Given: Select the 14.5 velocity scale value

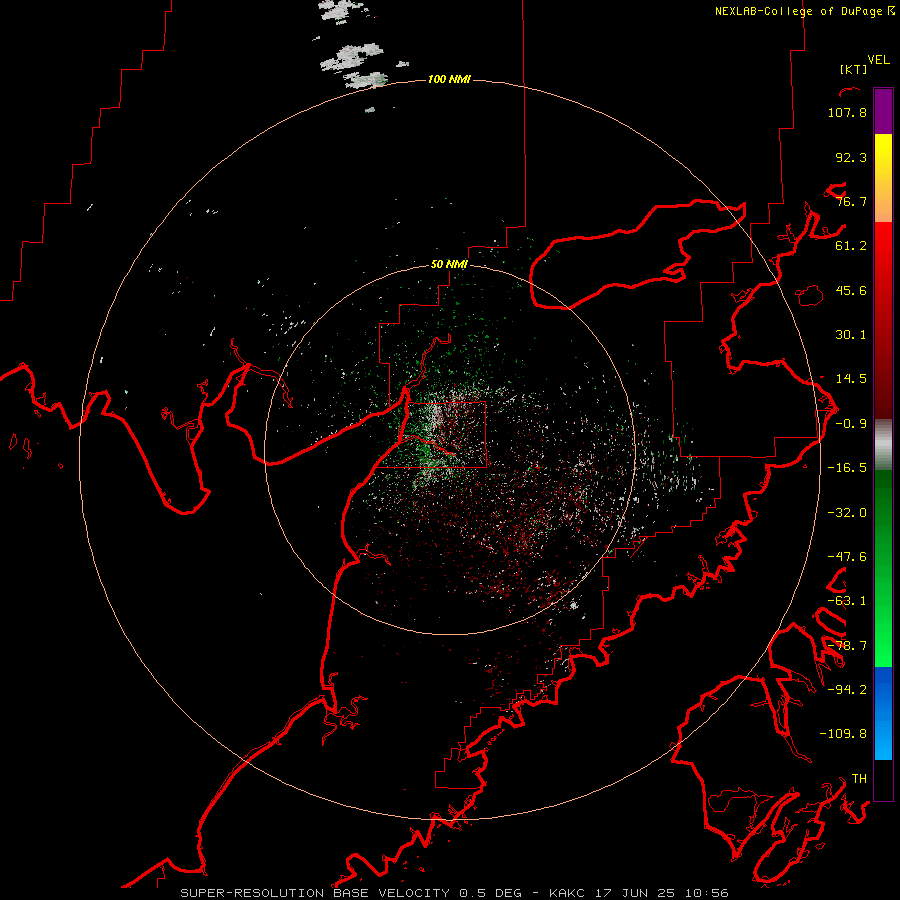Looking at the screenshot, I should click(851, 379).
